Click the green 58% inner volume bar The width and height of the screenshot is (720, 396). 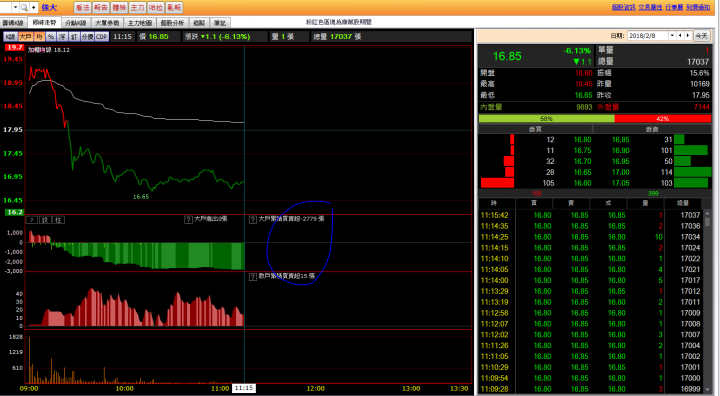(x=546, y=119)
